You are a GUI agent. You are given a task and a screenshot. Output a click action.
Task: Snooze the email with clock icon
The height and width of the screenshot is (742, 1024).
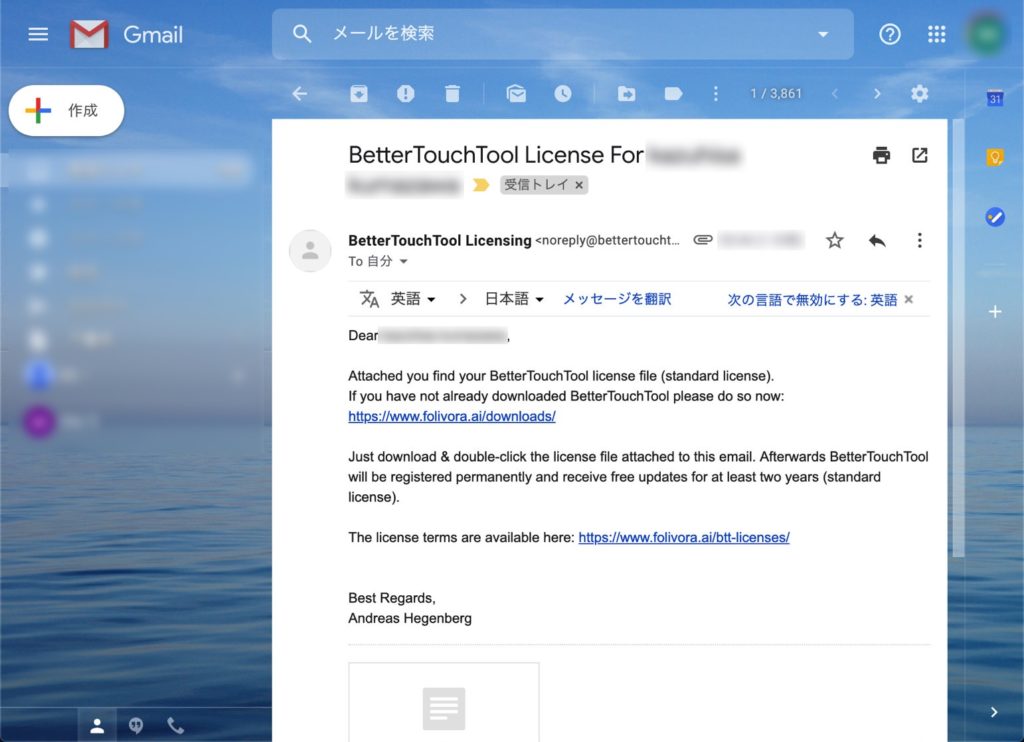point(563,93)
